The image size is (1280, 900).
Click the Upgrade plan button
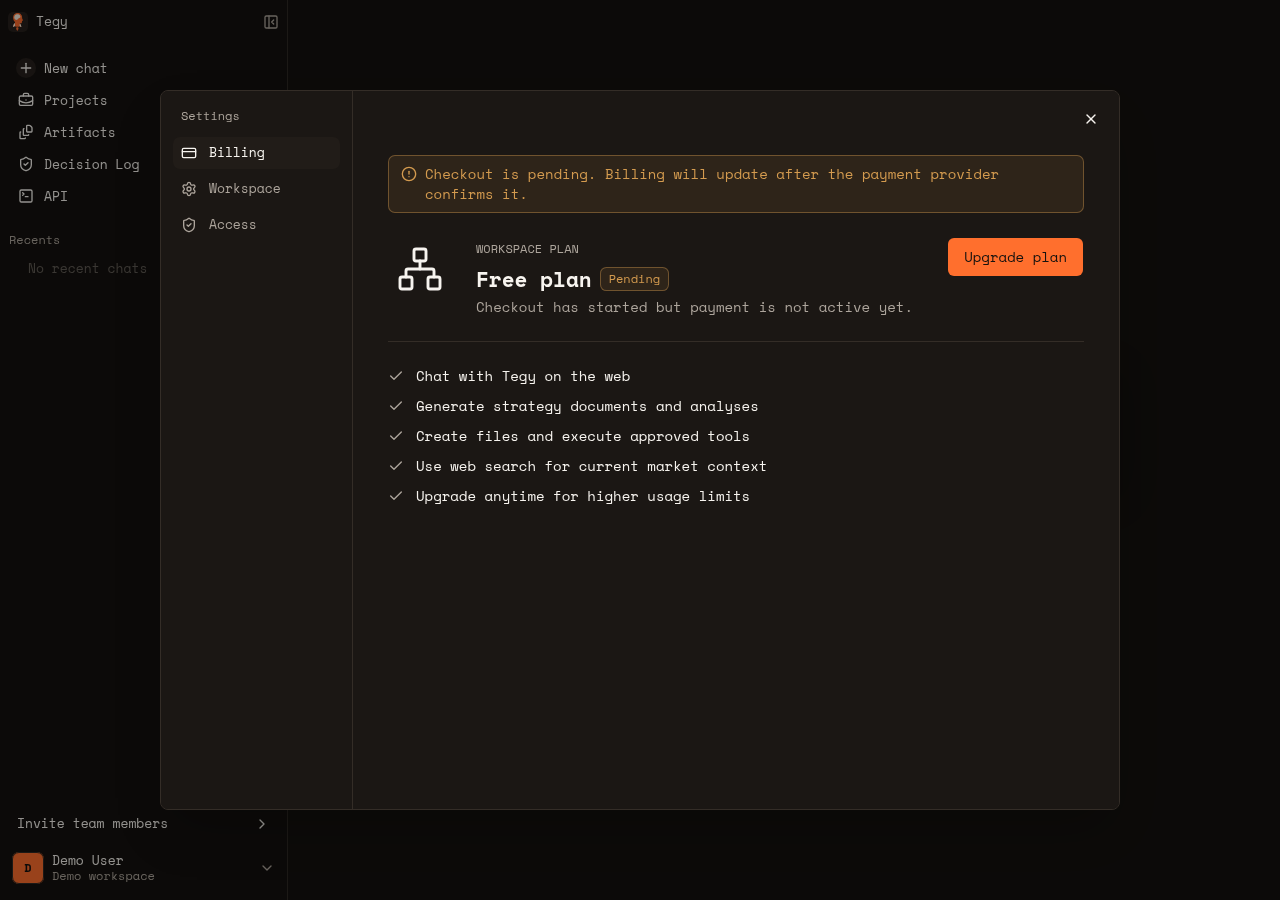click(x=1015, y=257)
